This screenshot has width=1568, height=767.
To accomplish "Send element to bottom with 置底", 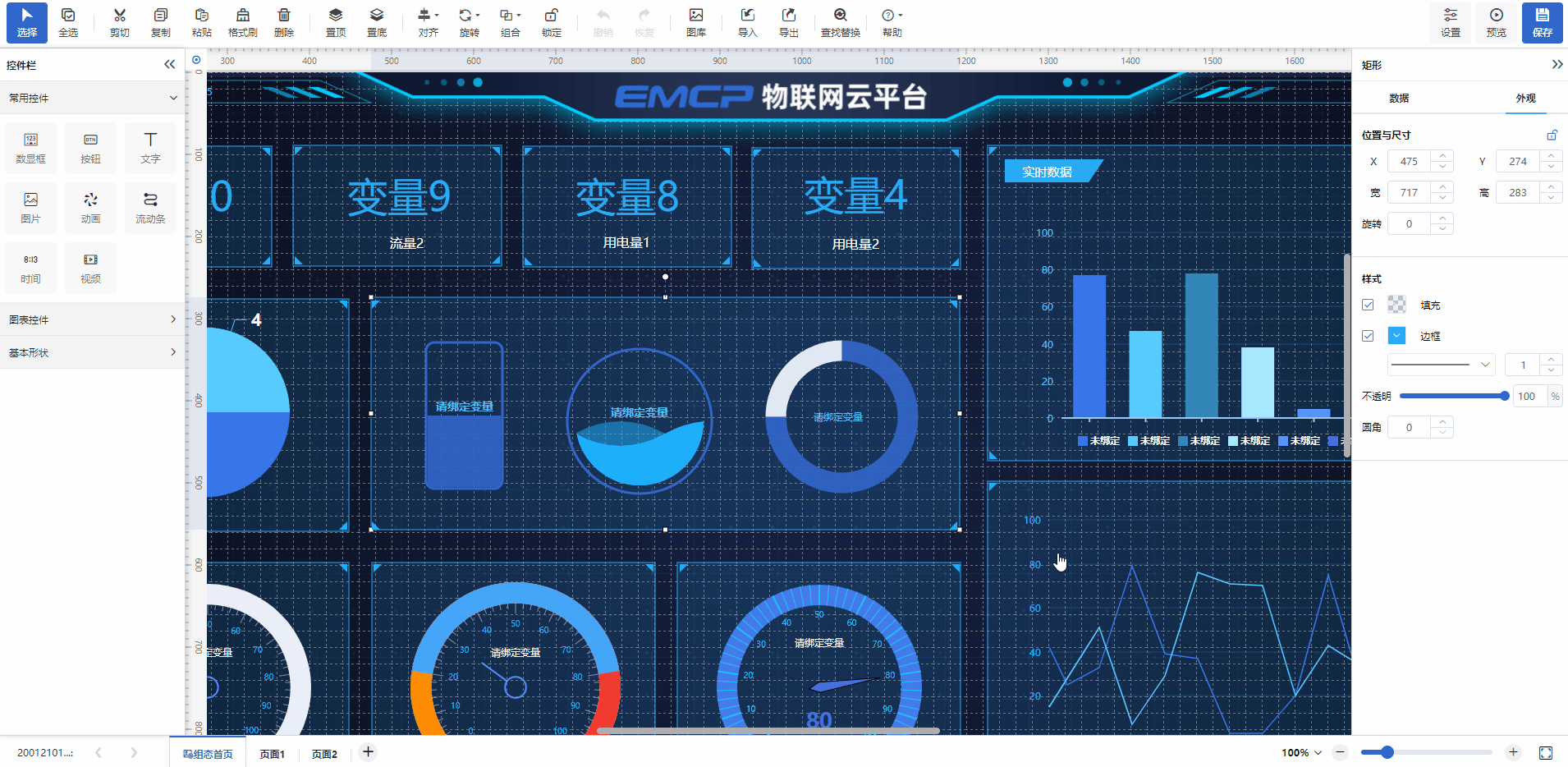I will [x=377, y=22].
